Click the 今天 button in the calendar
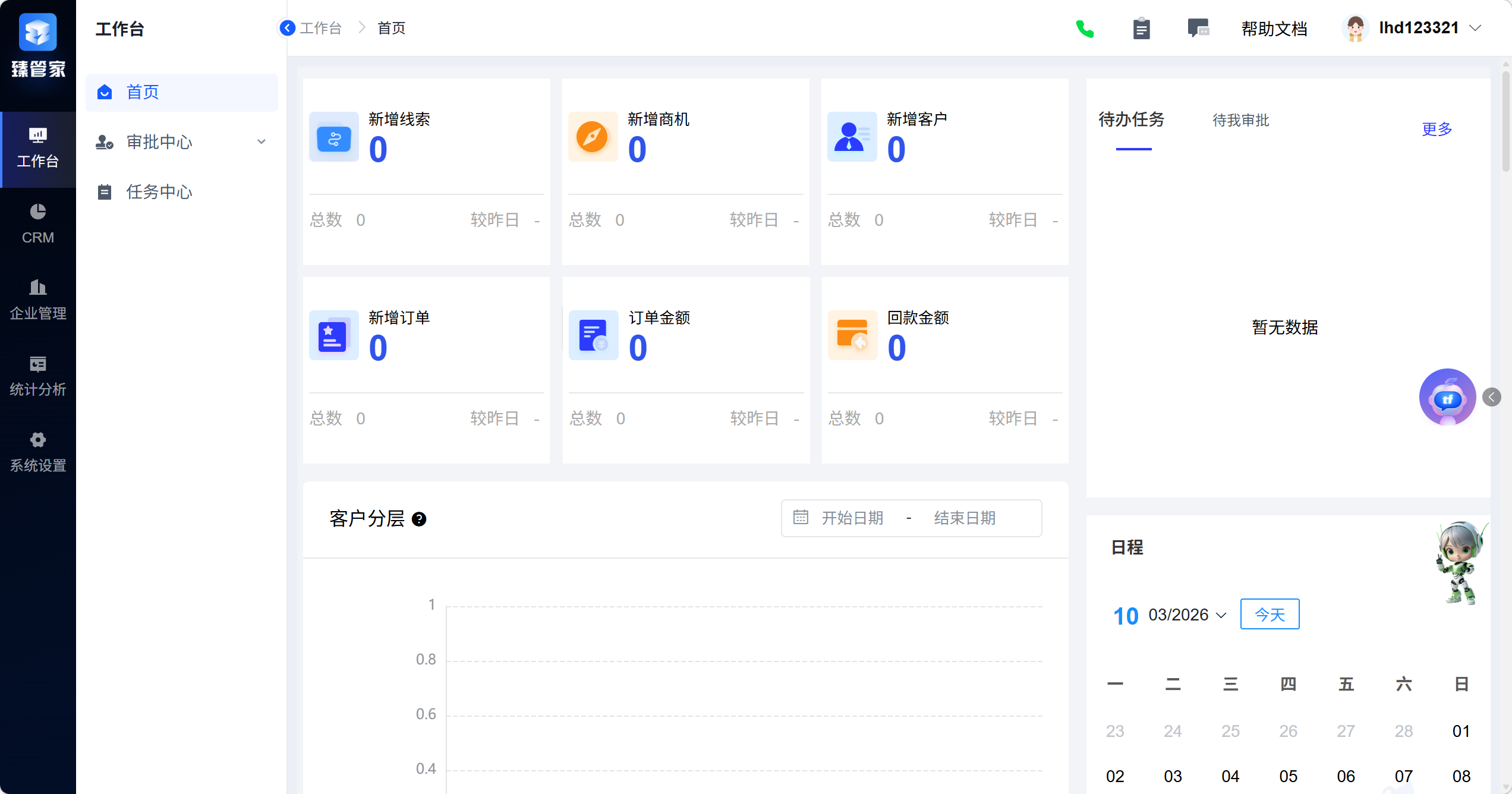This screenshot has width=1512, height=794. (x=1270, y=615)
